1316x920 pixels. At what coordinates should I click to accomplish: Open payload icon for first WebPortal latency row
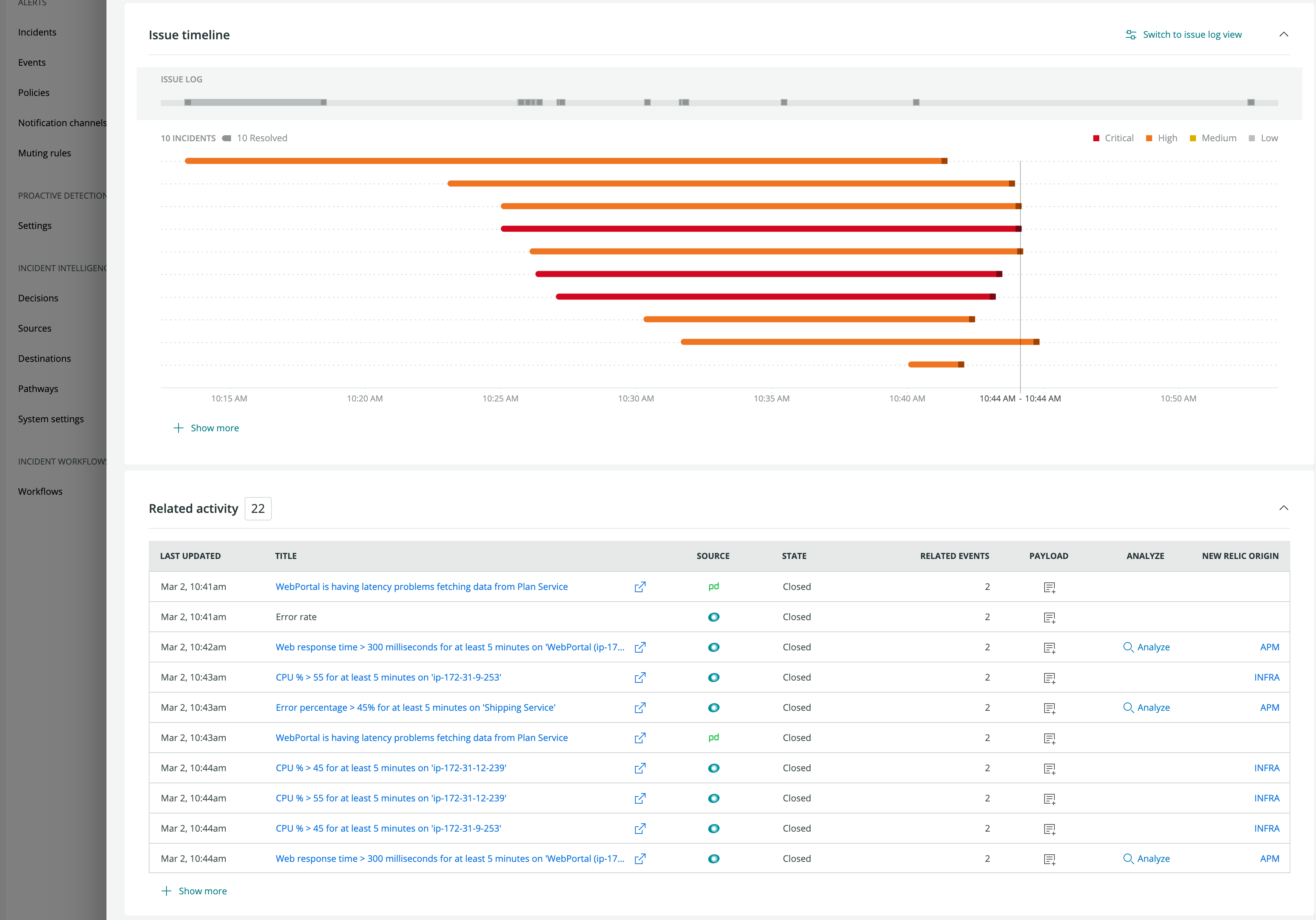(x=1049, y=587)
